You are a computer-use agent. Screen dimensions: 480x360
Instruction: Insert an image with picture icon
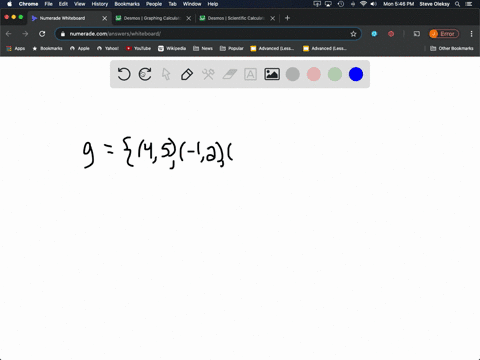272,74
